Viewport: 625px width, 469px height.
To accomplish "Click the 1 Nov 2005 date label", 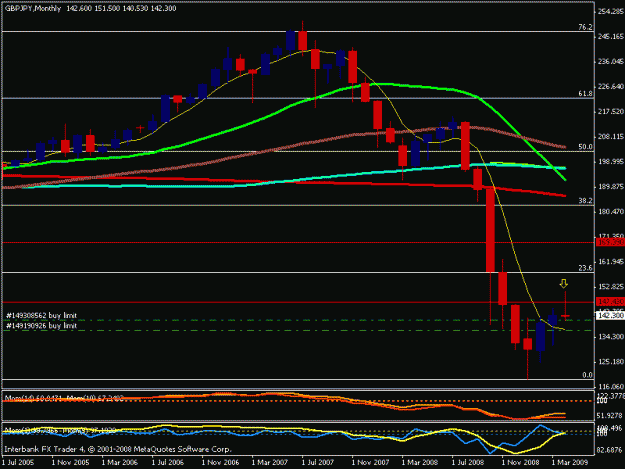I will [x=70, y=462].
